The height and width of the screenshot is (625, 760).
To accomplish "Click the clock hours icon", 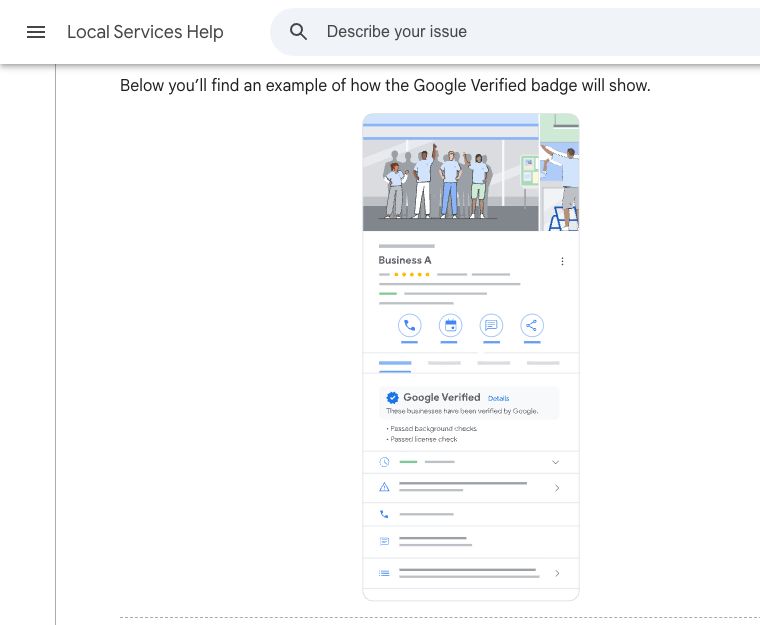I will tap(384, 462).
